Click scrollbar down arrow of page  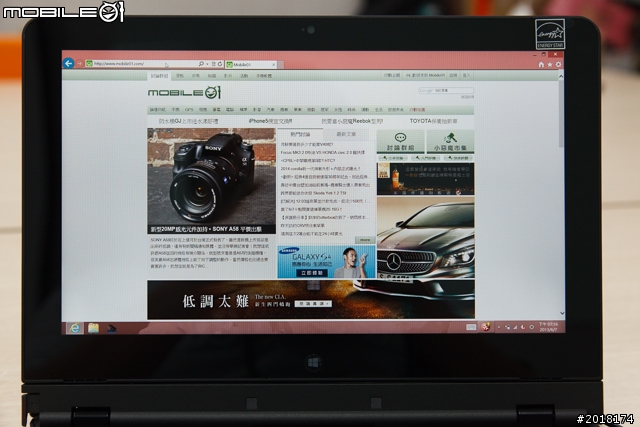[x=562, y=313]
